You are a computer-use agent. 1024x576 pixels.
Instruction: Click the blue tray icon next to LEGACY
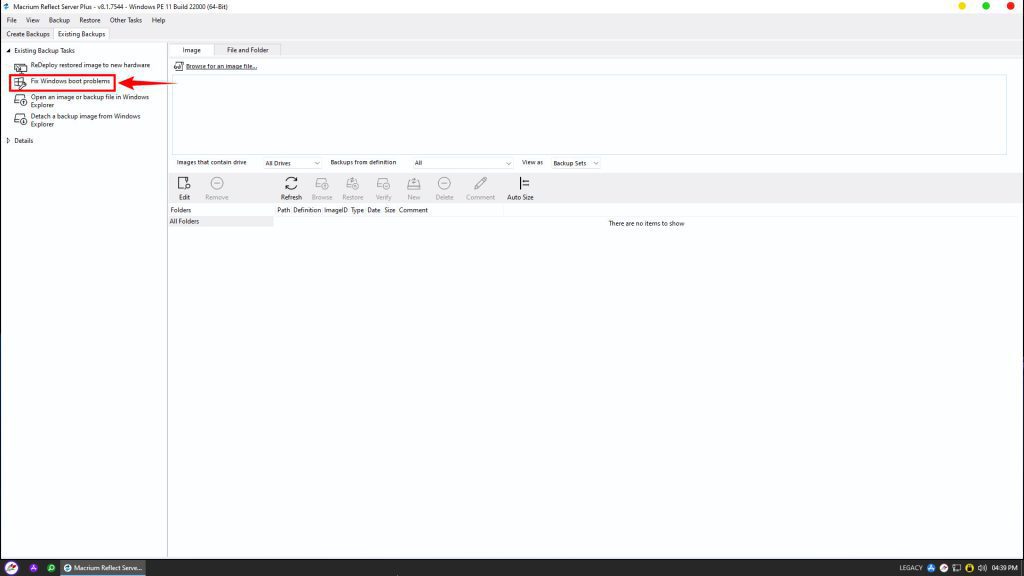click(931, 568)
